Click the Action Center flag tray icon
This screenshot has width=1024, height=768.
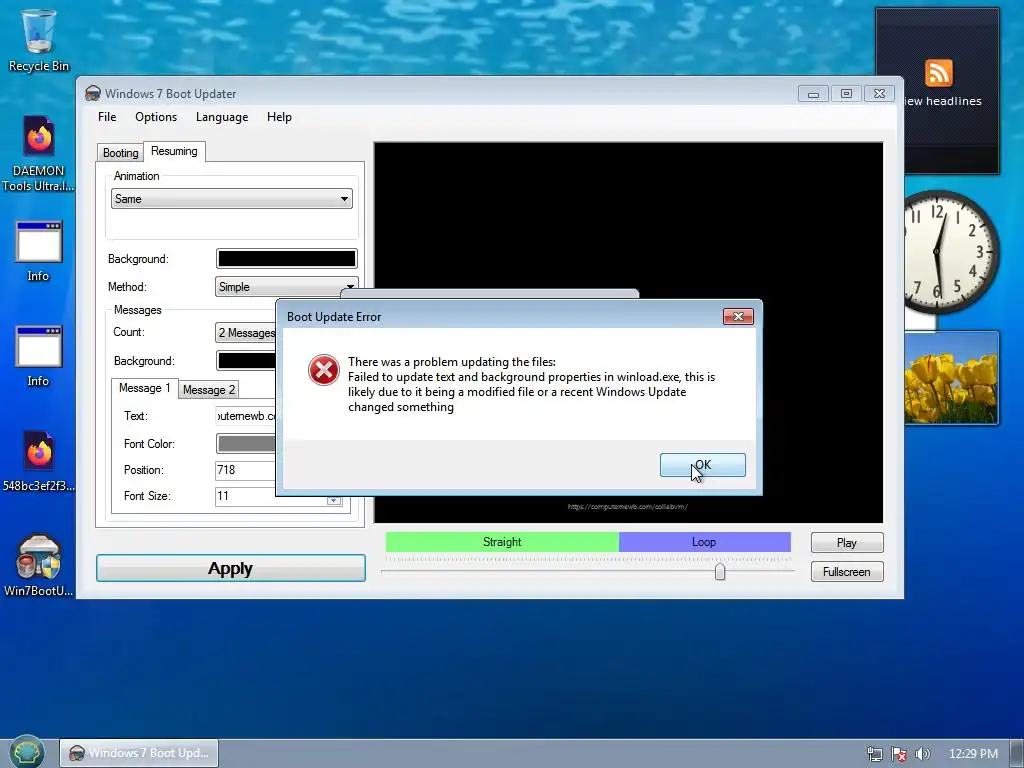click(x=899, y=754)
